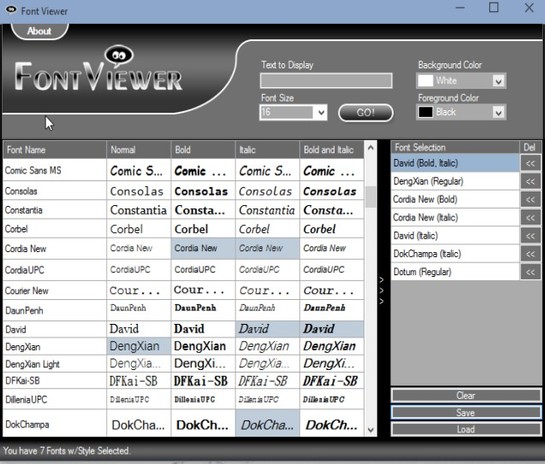Click the Font Name column header
Screen dimensions: 545x464
[x=55, y=150]
